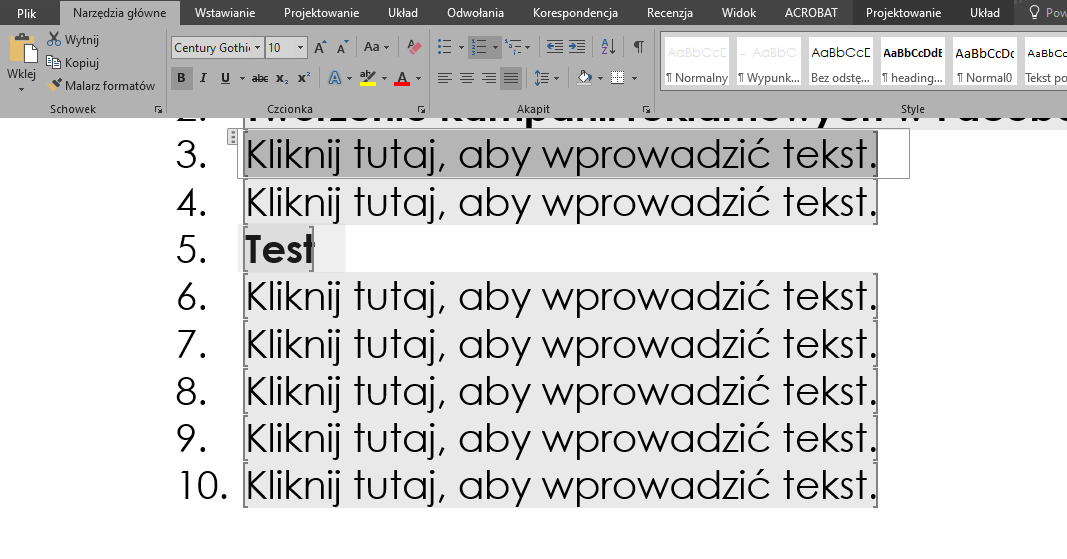Center-align the text
Screen dimensions: 1067x559
467,78
